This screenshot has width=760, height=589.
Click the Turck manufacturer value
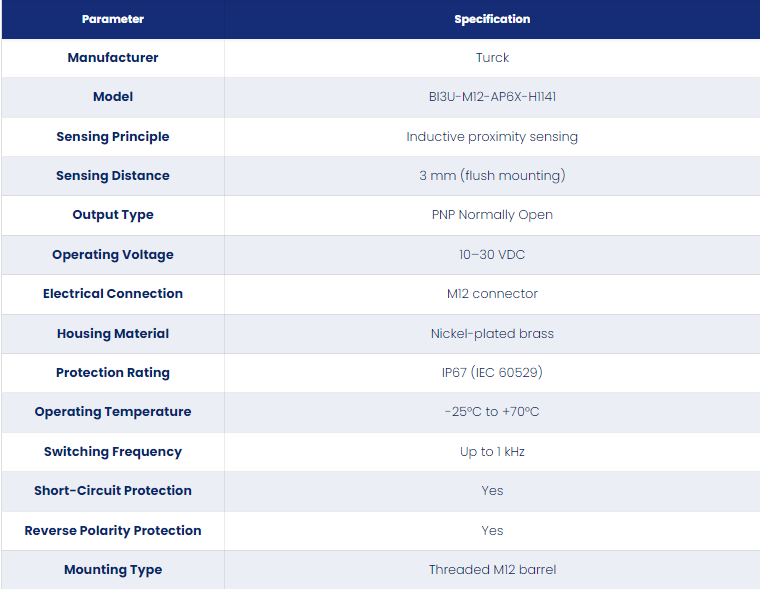pos(492,57)
